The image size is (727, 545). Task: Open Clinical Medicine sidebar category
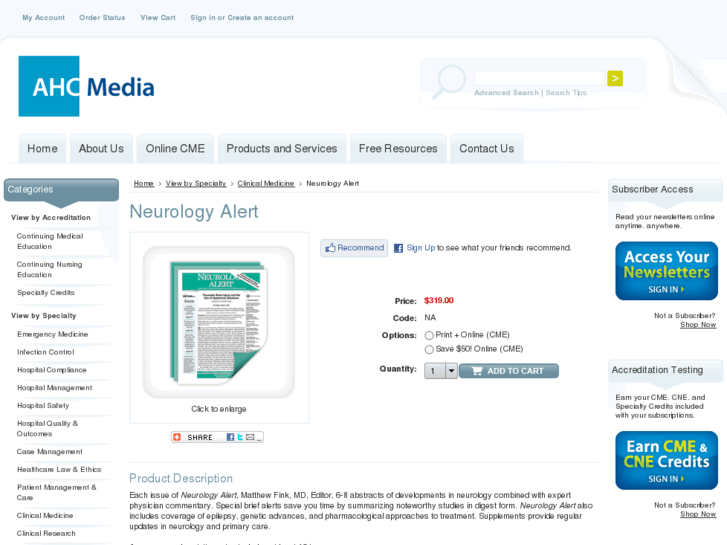coord(45,516)
